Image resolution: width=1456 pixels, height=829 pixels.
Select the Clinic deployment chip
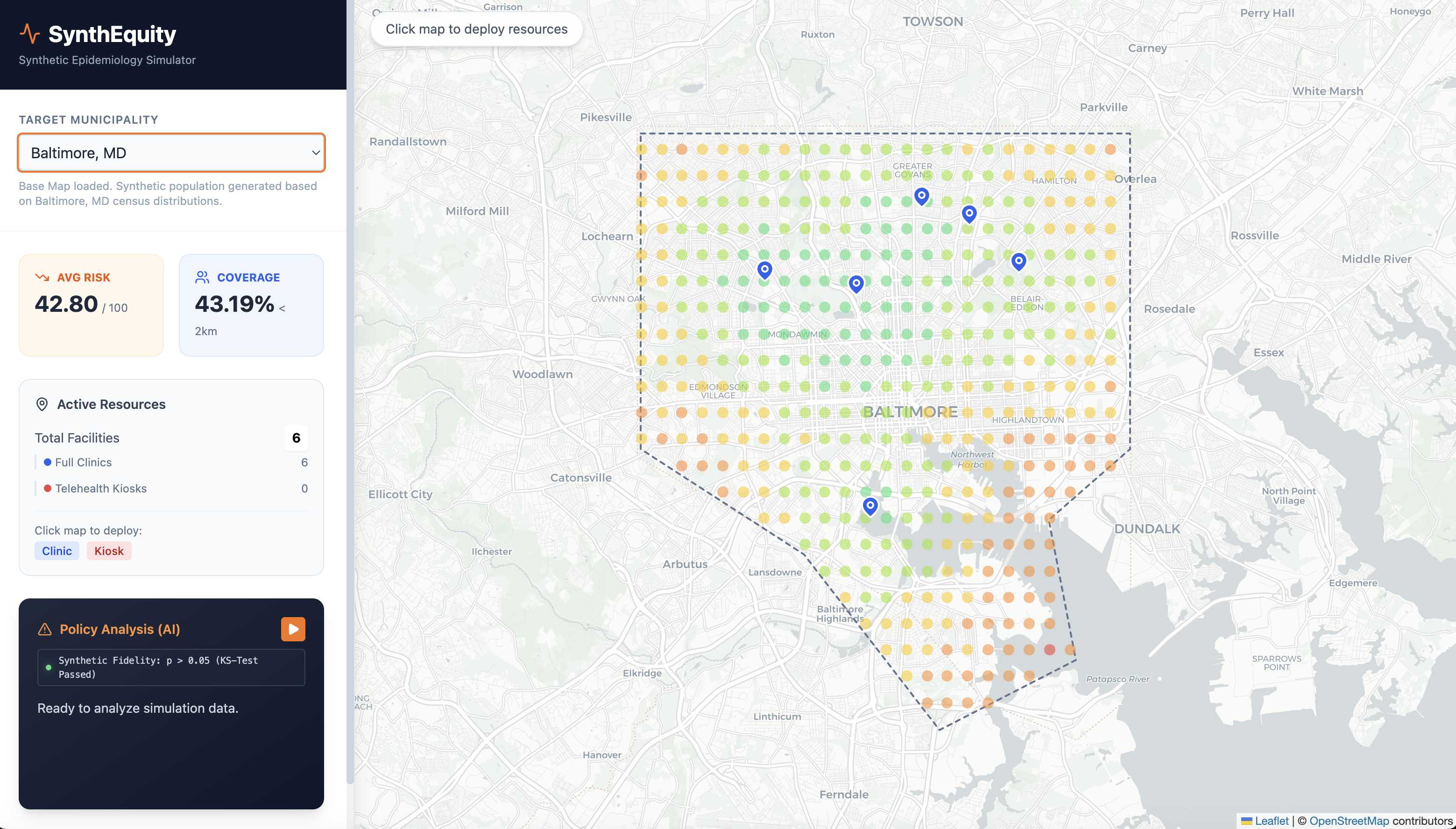[x=57, y=551]
